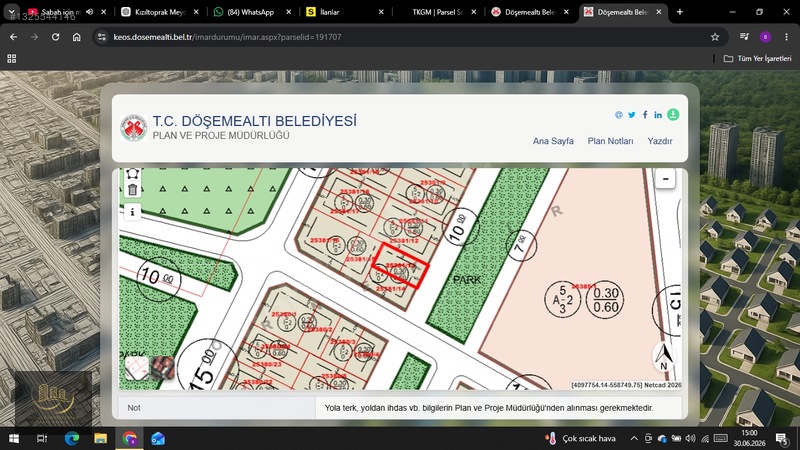Screen dimensions: 800x450
Task: Mute the audio-playing YouTube tab
Action: pyautogui.click(x=90, y=12)
